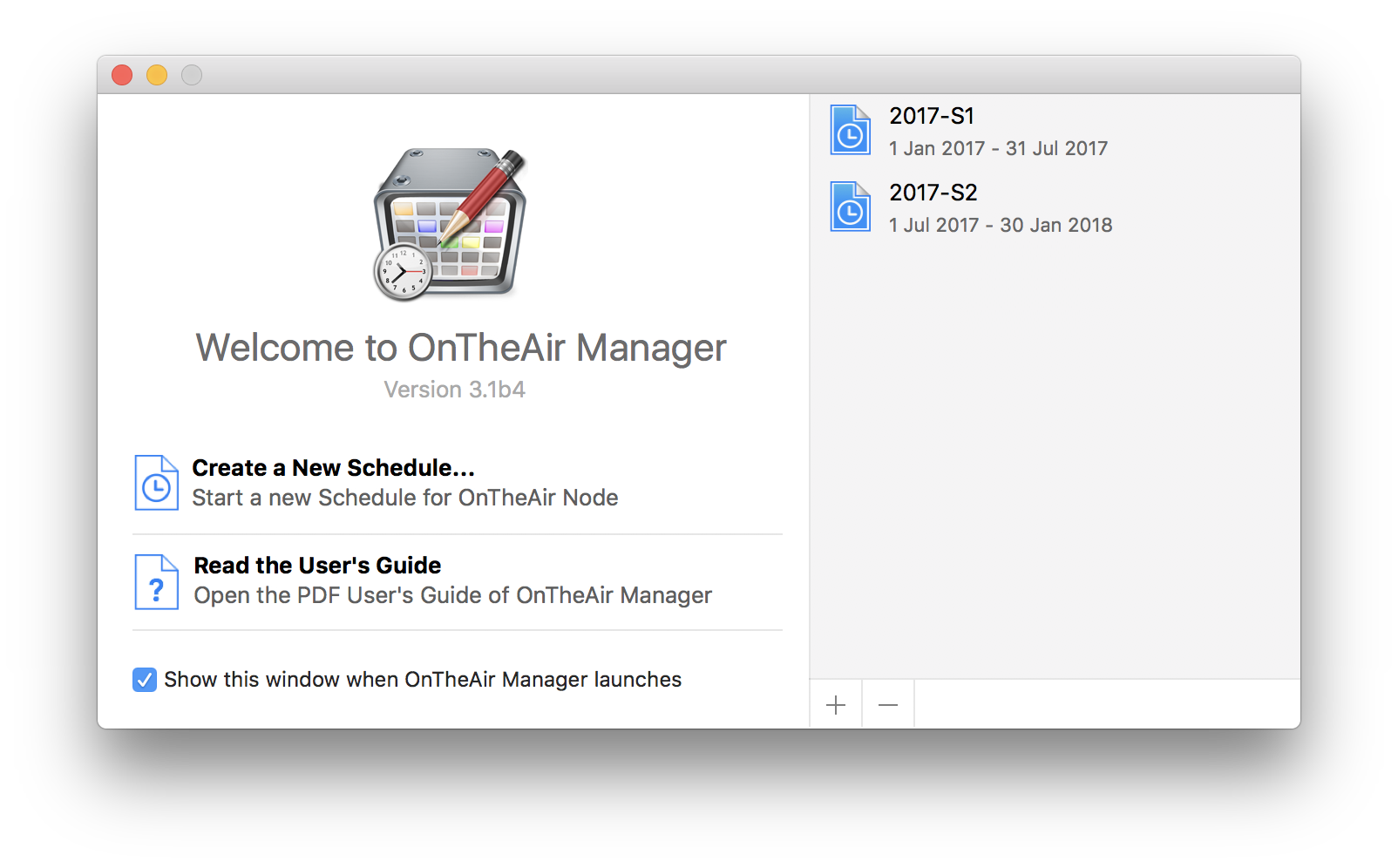The image size is (1398, 868).
Task: Open Read the User's Guide link
Action: (x=317, y=566)
